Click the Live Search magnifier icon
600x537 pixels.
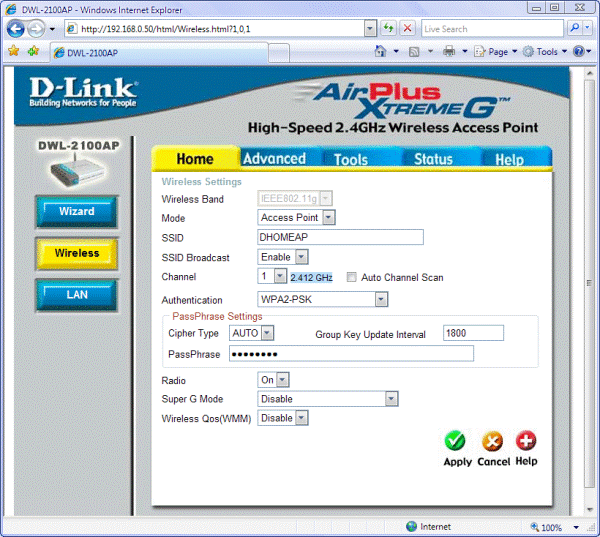coord(574,28)
